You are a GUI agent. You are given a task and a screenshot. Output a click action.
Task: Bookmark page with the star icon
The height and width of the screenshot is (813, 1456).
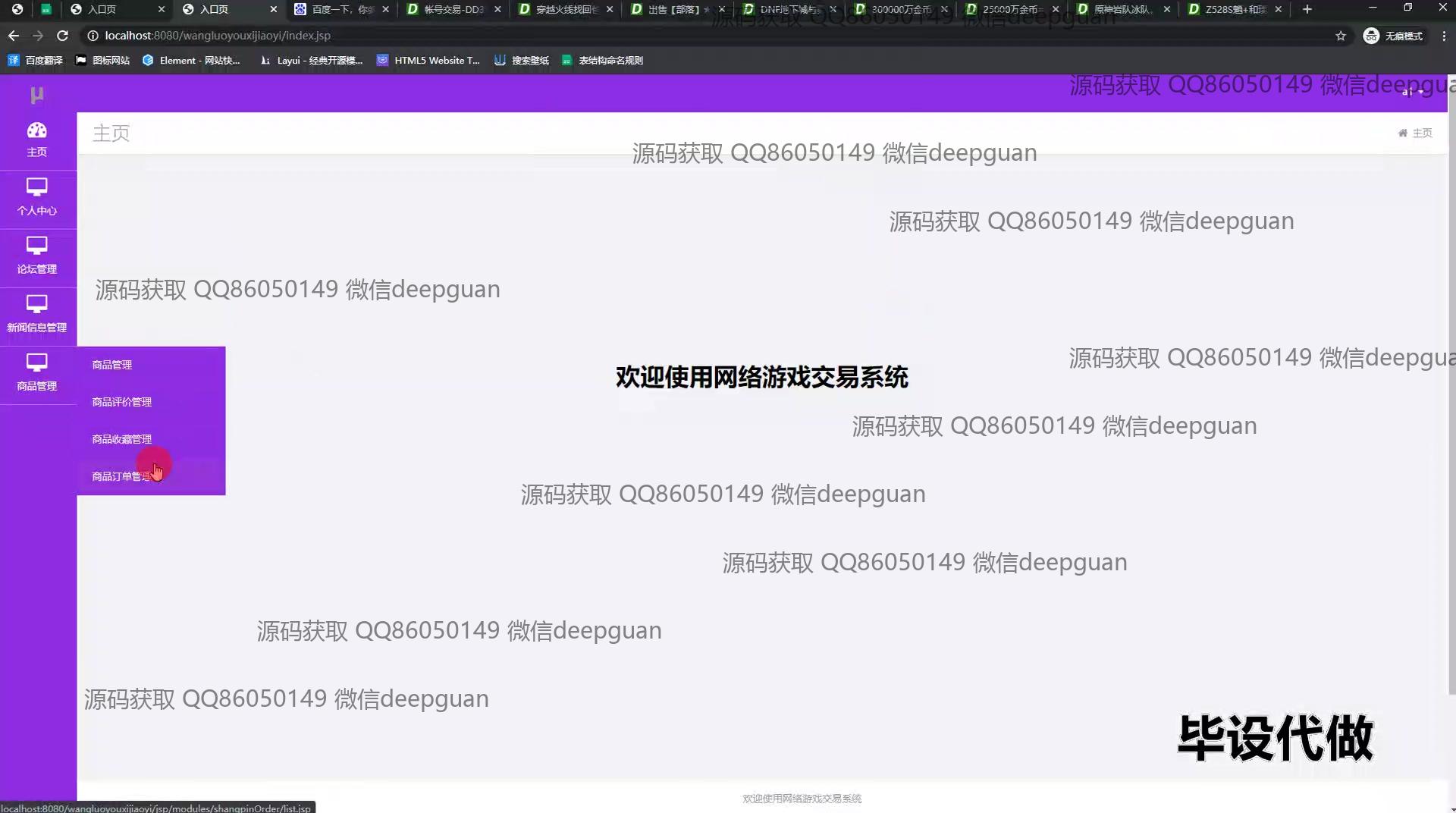(1341, 36)
